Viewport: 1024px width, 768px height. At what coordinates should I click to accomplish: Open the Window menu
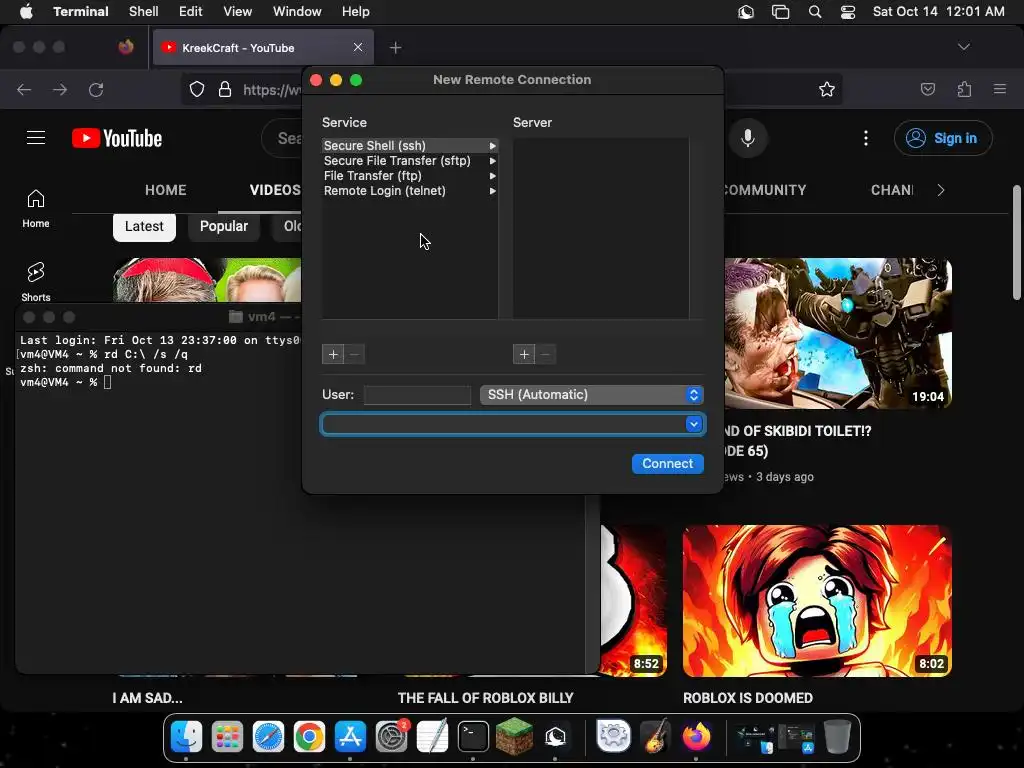click(297, 12)
